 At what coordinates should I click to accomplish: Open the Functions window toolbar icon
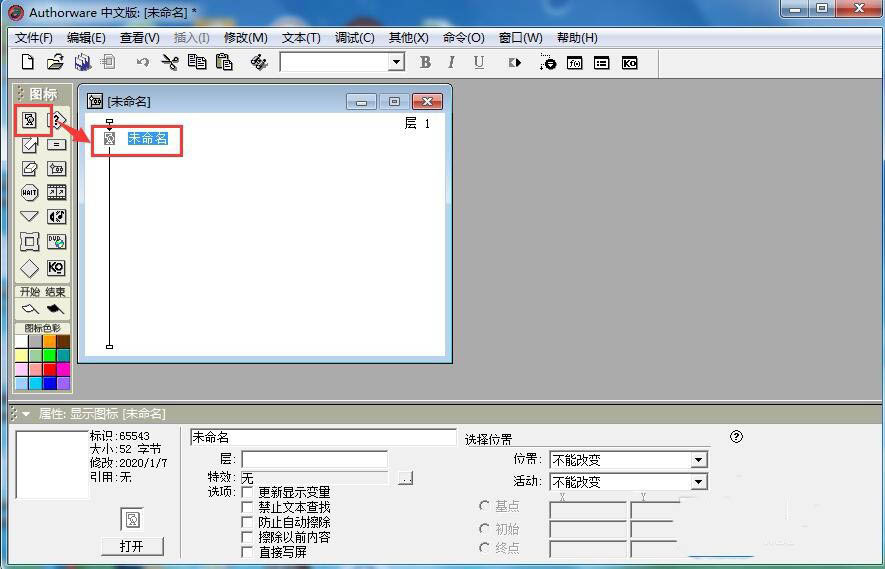575,63
